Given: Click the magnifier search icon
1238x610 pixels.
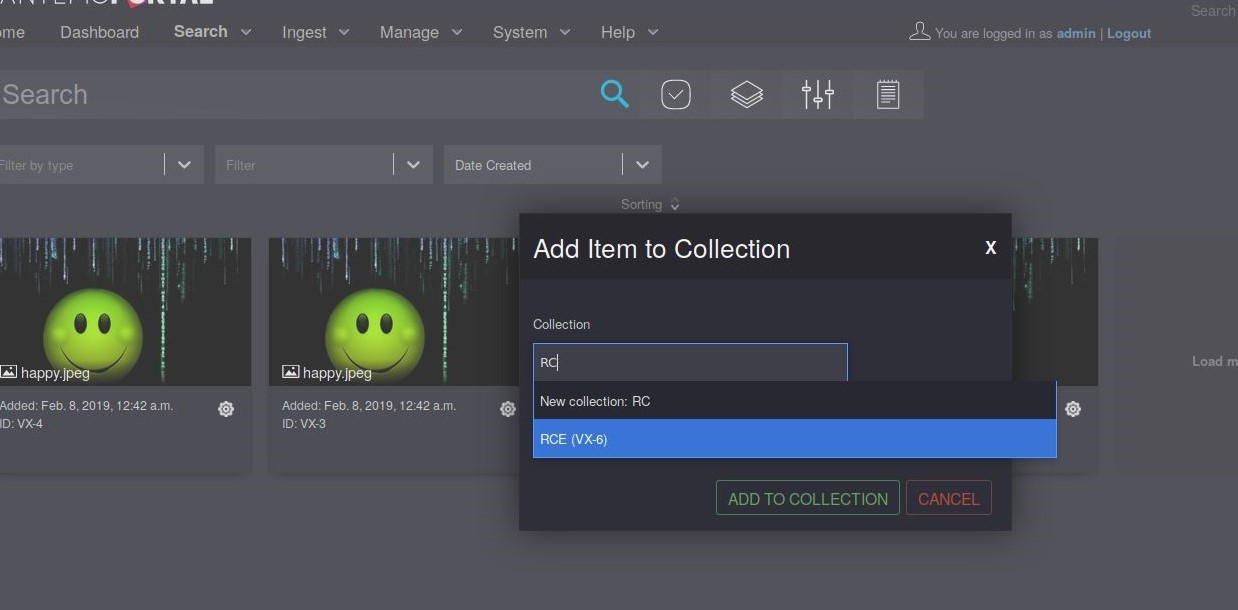Looking at the screenshot, I should coord(615,95).
